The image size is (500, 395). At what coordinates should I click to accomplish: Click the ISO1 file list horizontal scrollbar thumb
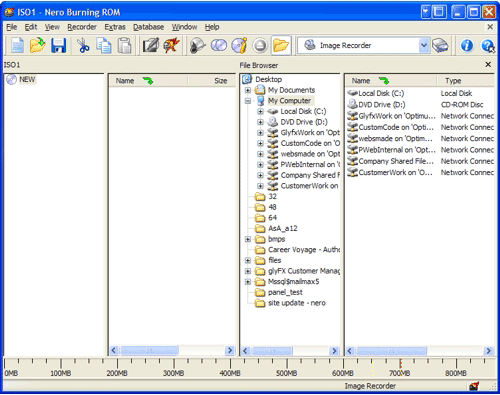click(x=149, y=350)
